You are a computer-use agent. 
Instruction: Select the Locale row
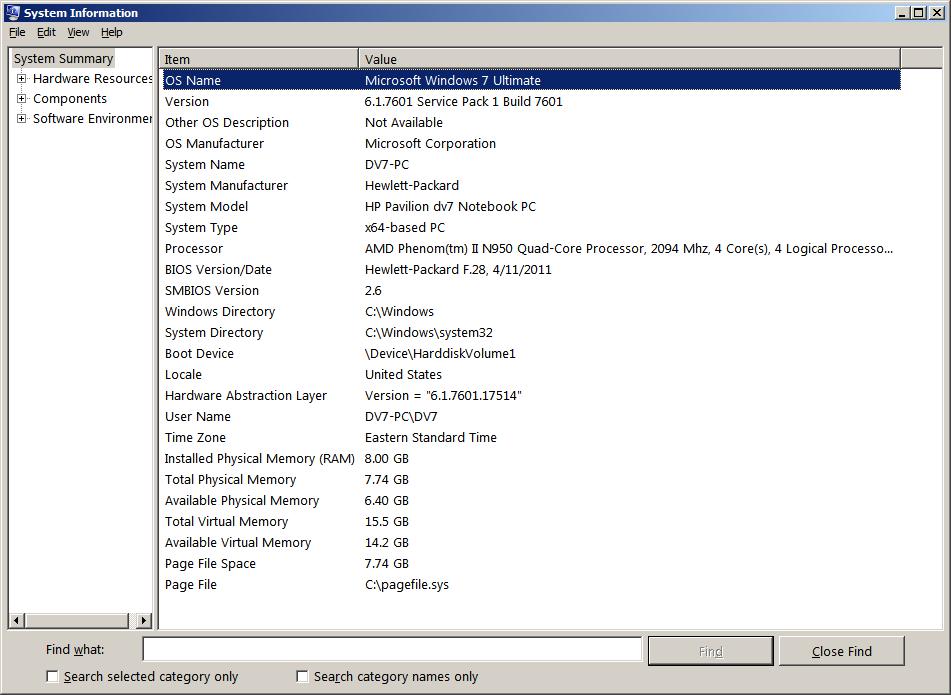[532, 375]
